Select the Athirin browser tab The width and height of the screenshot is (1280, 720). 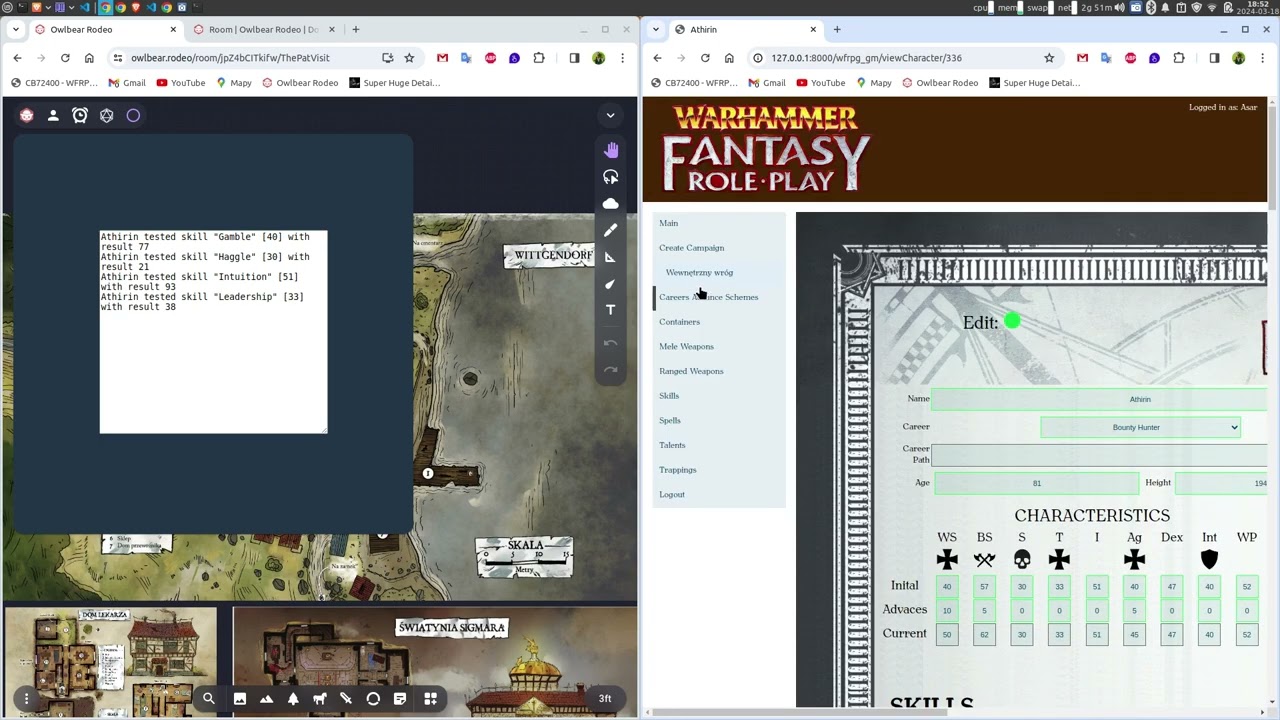(745, 29)
